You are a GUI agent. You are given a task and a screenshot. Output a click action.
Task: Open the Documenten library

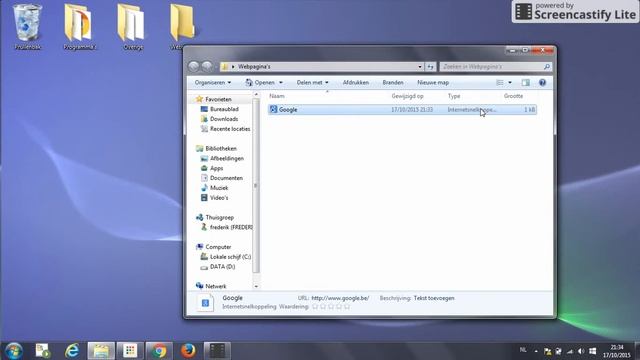[226, 178]
